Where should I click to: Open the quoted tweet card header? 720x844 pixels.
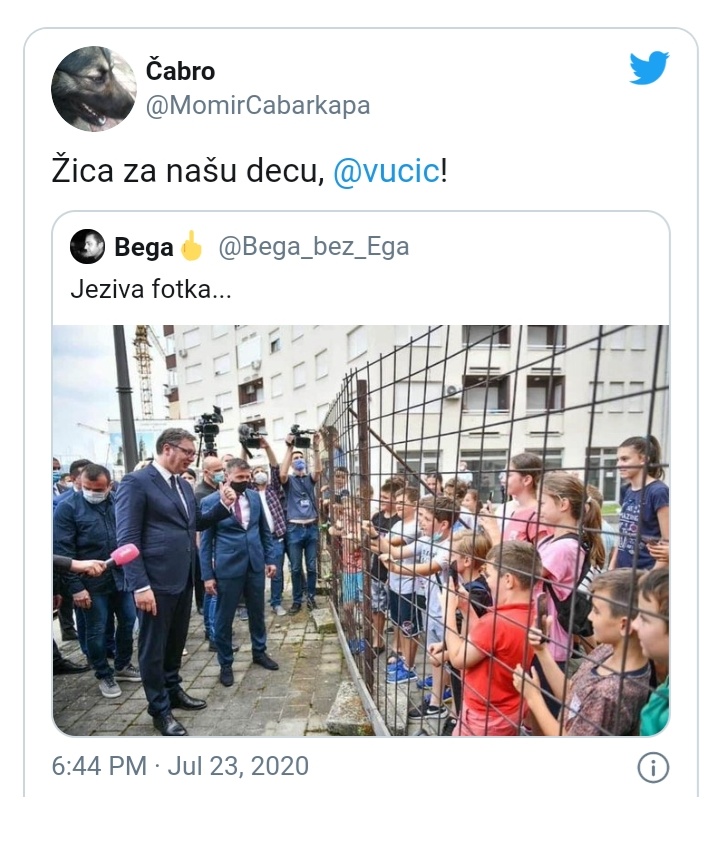click(240, 247)
